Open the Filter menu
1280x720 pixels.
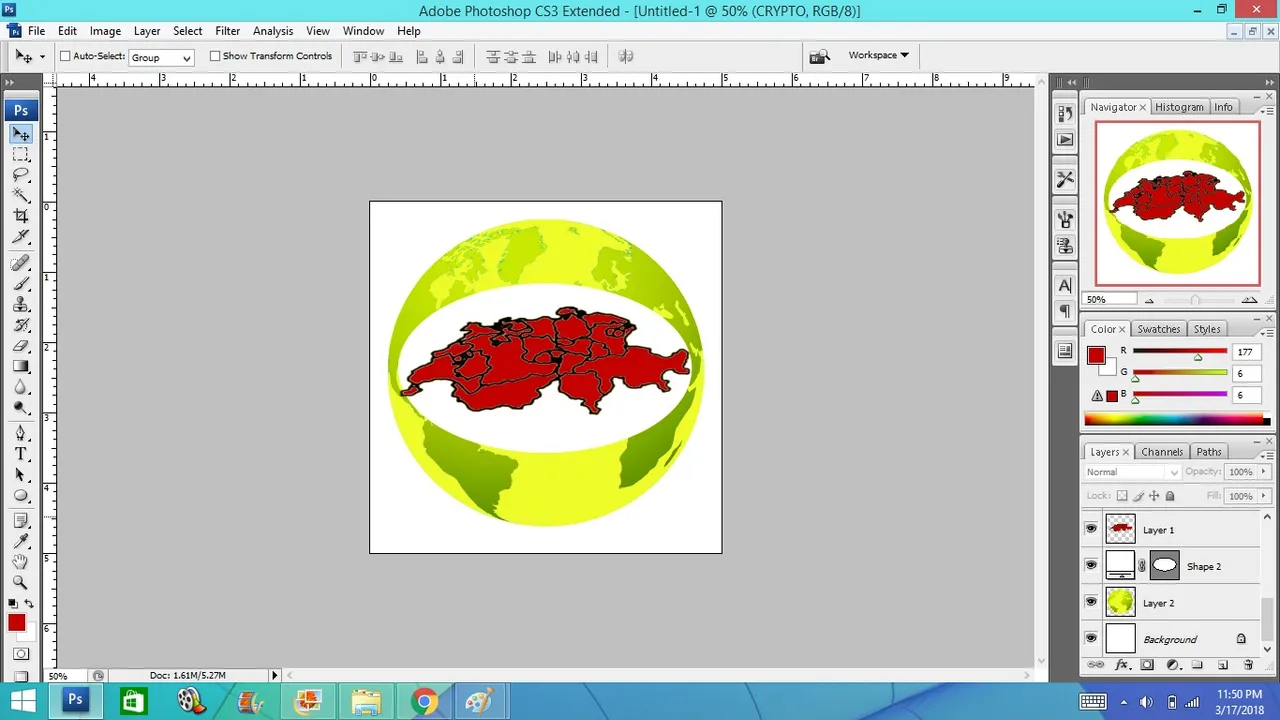pos(228,31)
